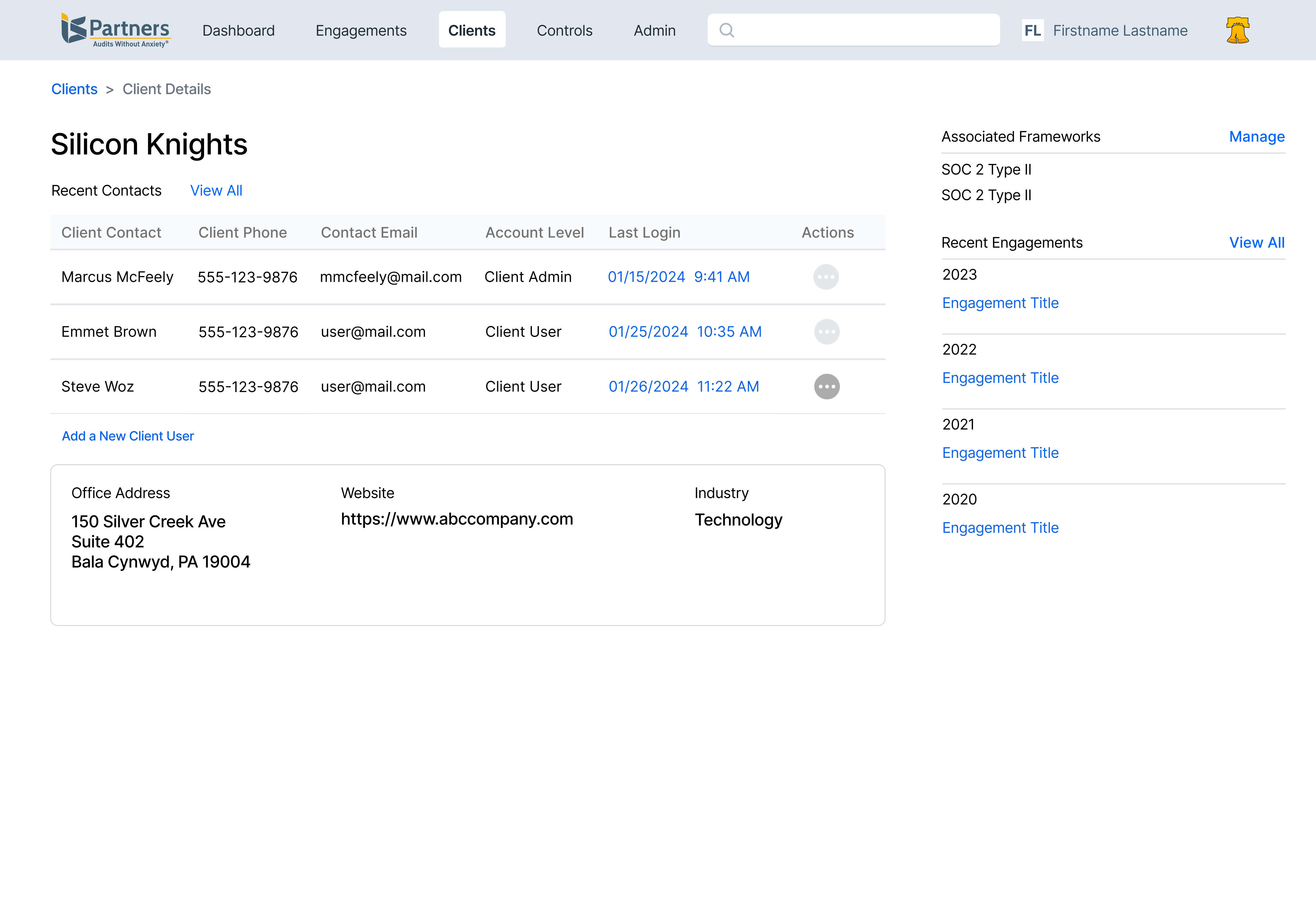The width and height of the screenshot is (1316, 902).
Task: Select the Steve Woz contact name
Action: (x=97, y=387)
